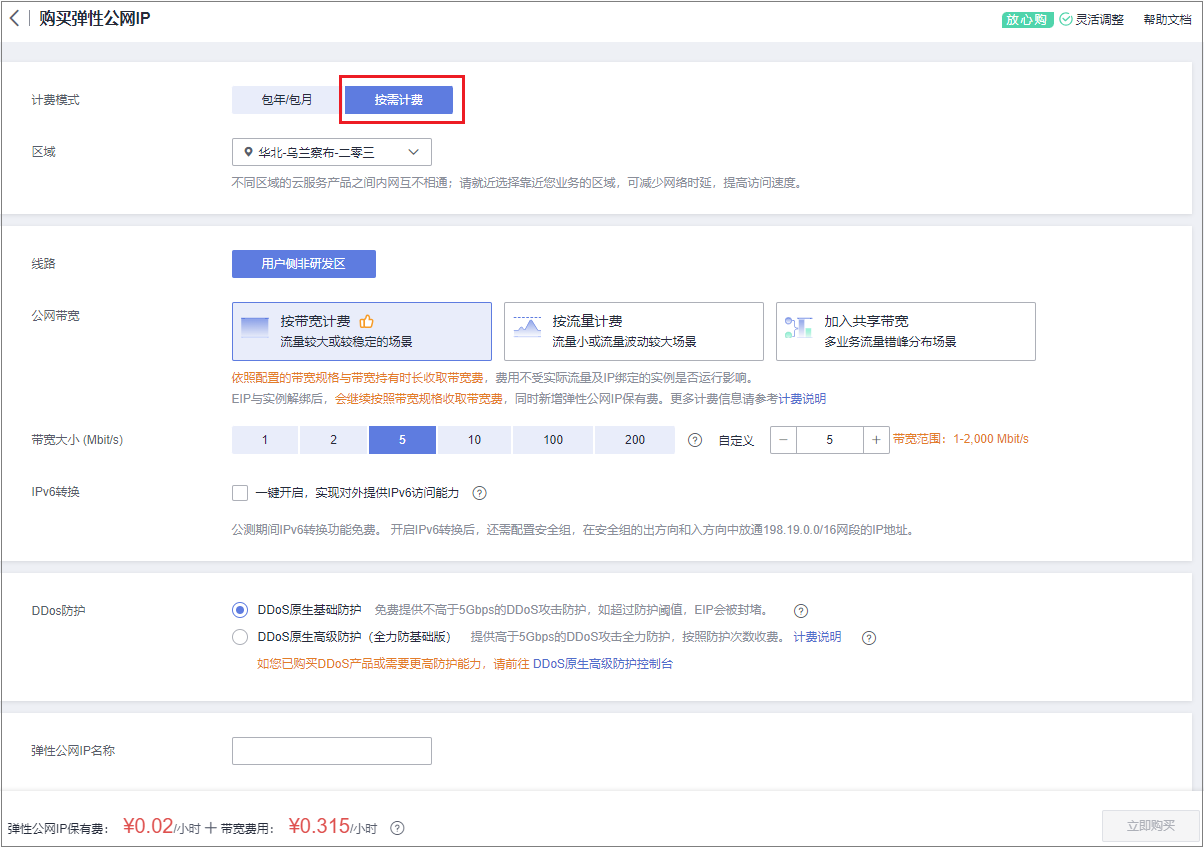Open 帮助文档 link in header
Screen dimensions: 1204x849
coord(1167,20)
